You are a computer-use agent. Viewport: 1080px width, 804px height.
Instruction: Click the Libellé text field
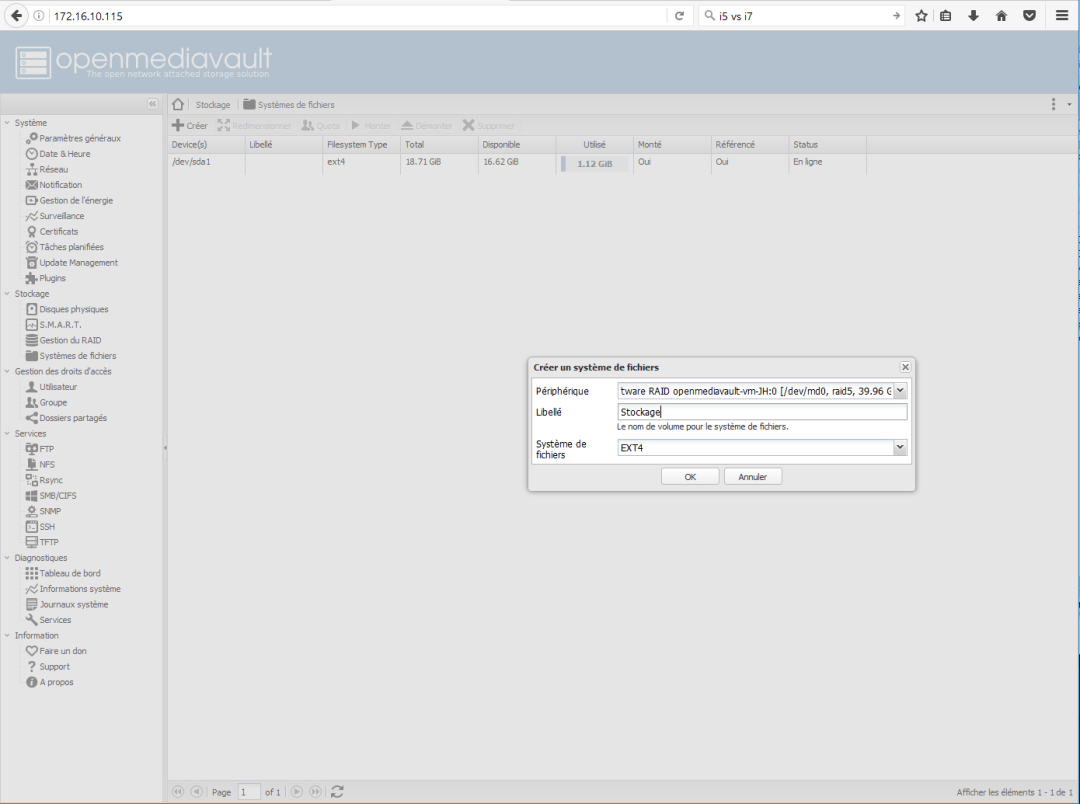pos(762,412)
